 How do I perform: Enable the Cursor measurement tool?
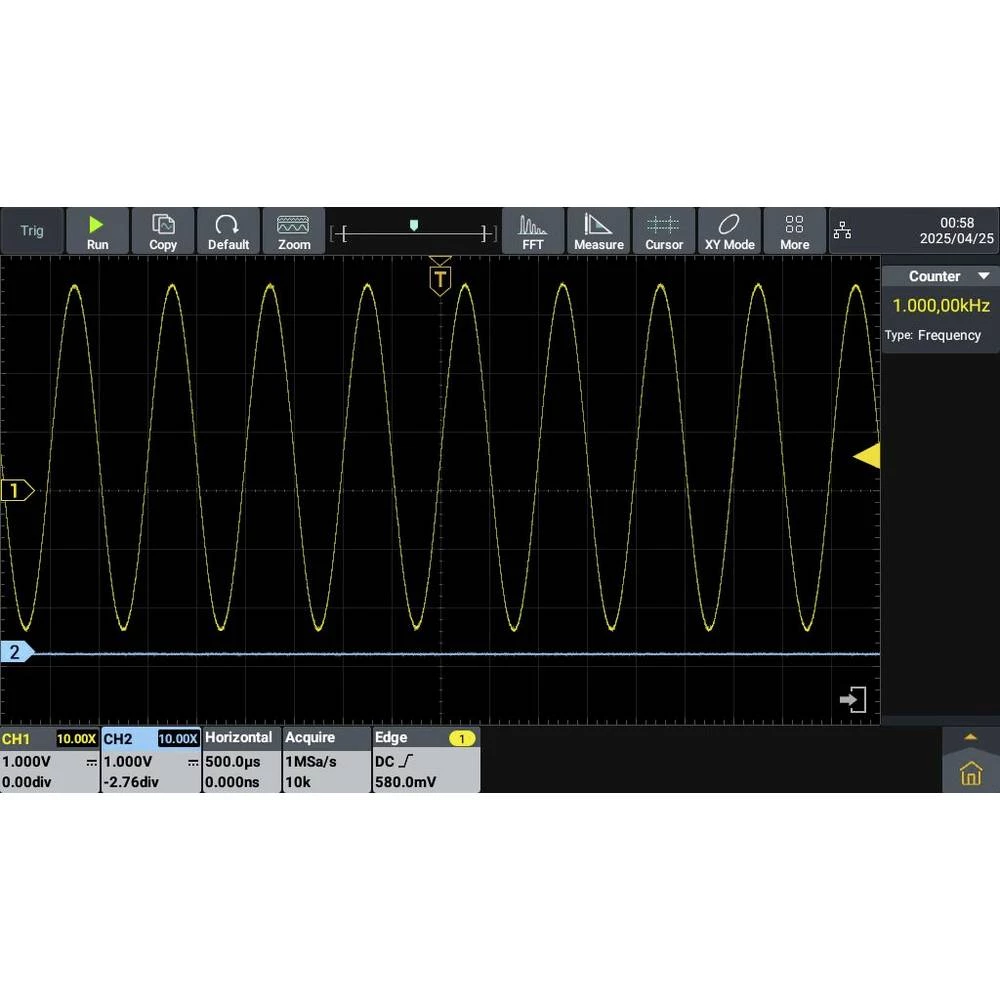(x=664, y=231)
